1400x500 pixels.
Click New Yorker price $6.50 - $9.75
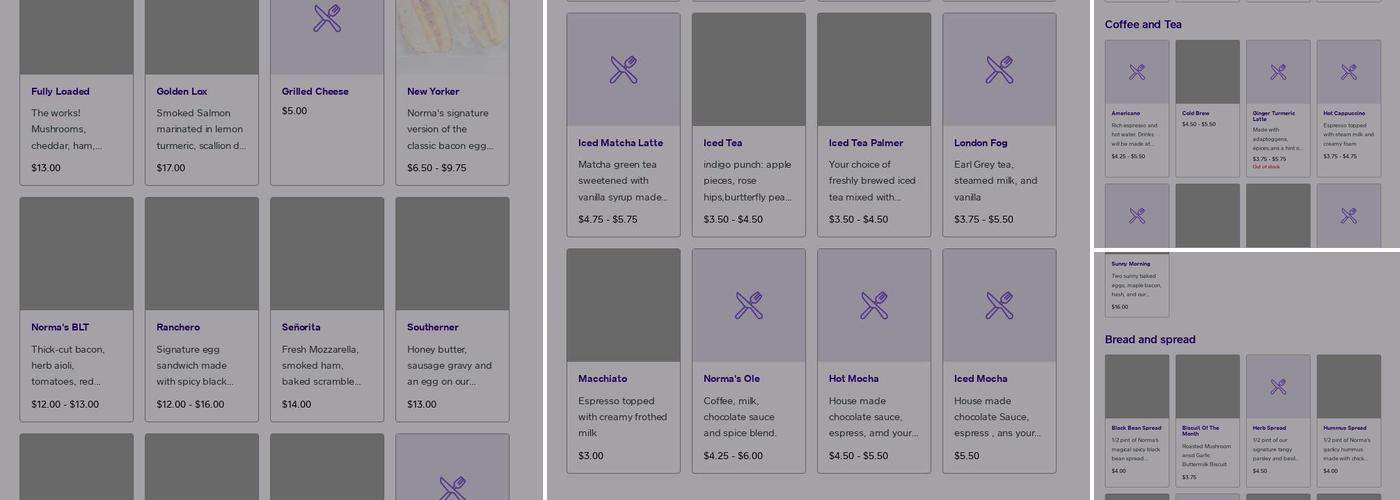[x=437, y=168]
